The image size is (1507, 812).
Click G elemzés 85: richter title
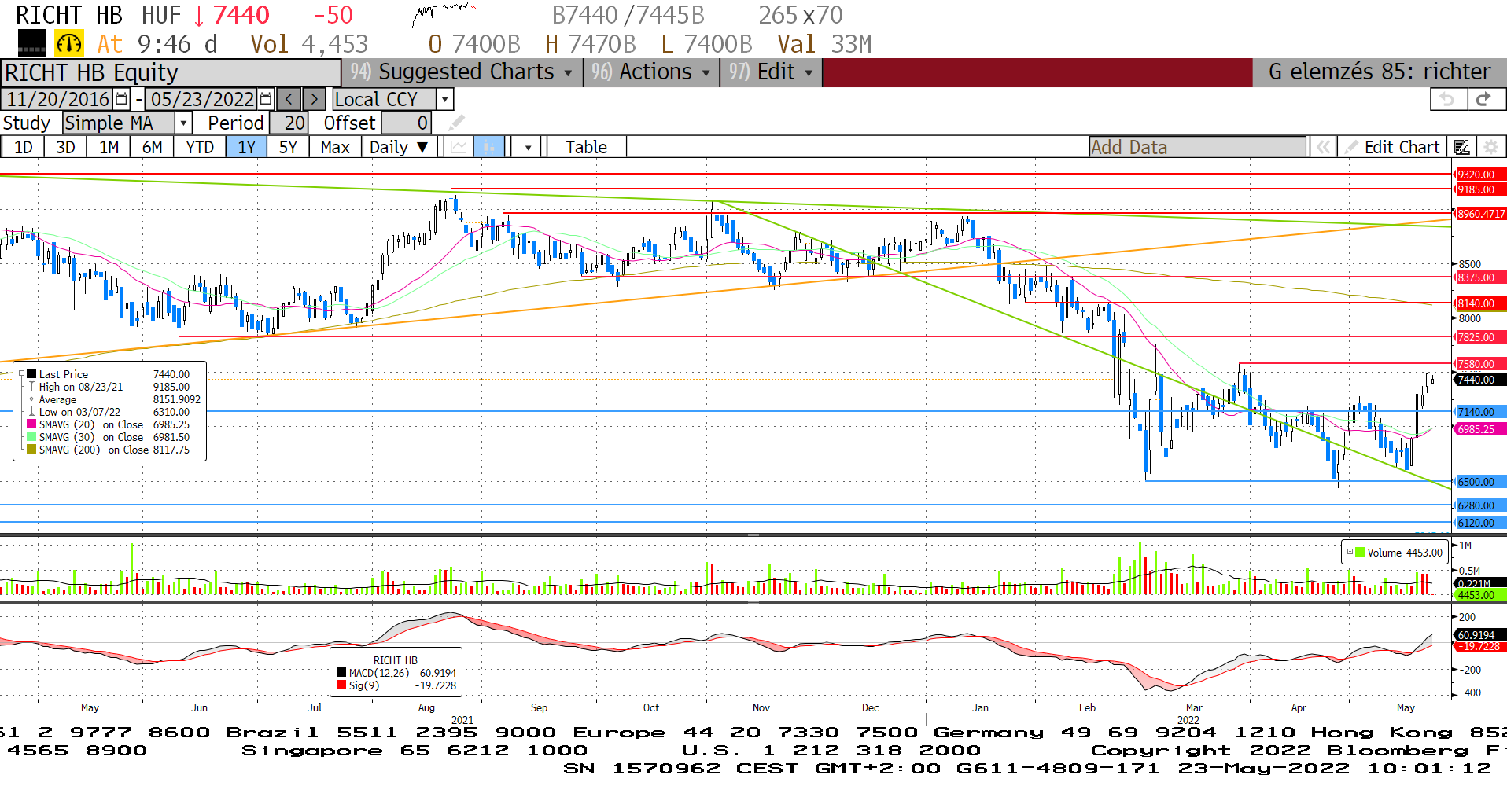coord(1379,72)
